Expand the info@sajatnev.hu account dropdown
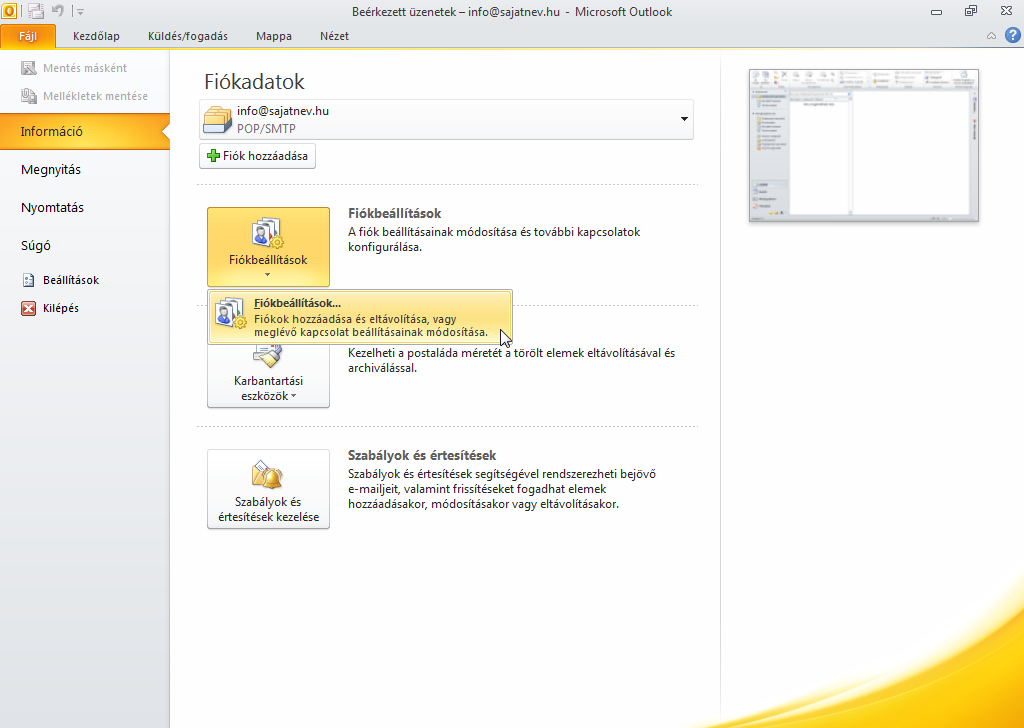 (684, 119)
